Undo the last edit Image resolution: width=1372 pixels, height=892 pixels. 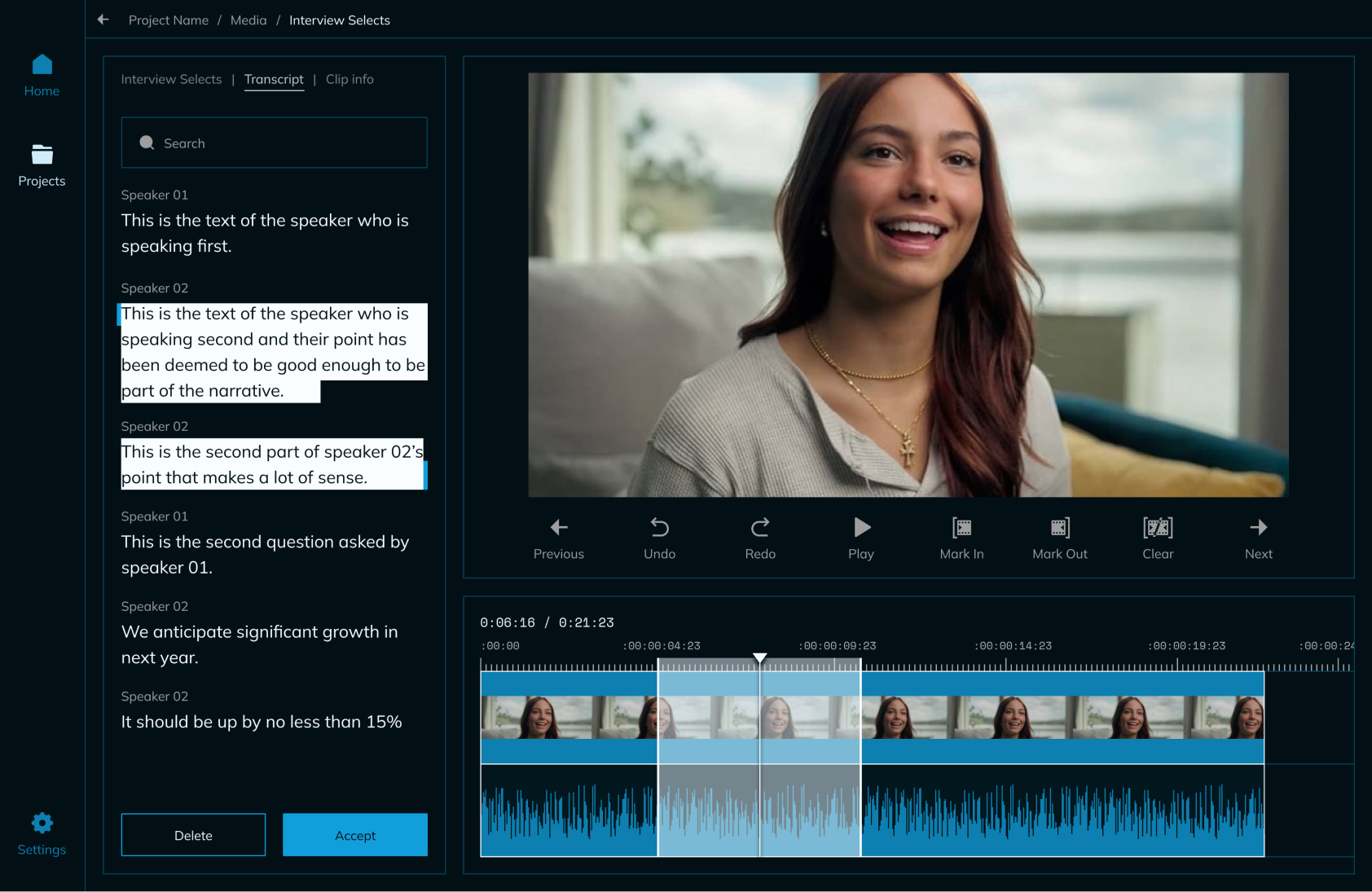click(x=659, y=528)
